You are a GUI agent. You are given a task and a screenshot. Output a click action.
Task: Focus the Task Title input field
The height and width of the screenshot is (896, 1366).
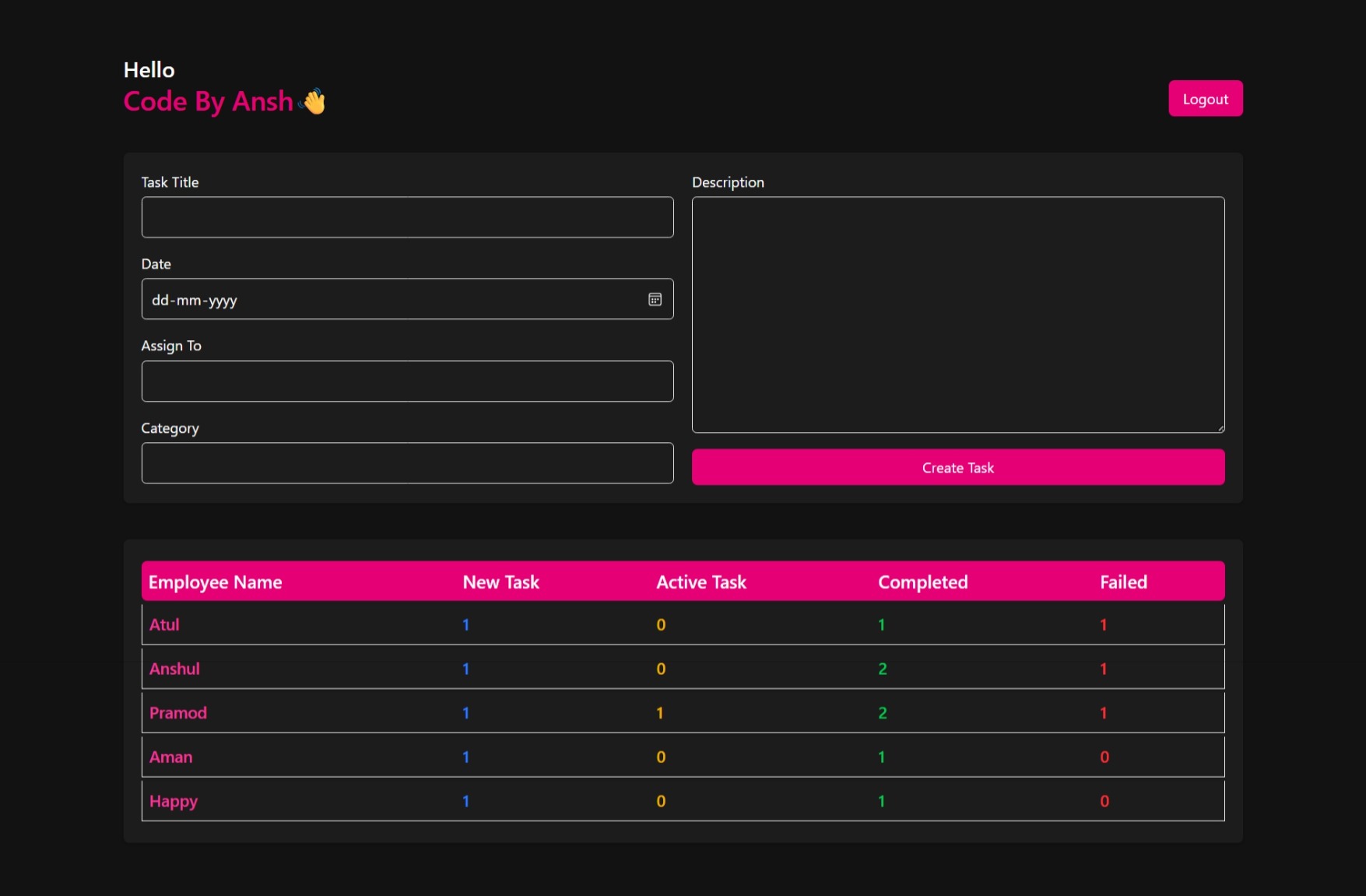click(407, 217)
